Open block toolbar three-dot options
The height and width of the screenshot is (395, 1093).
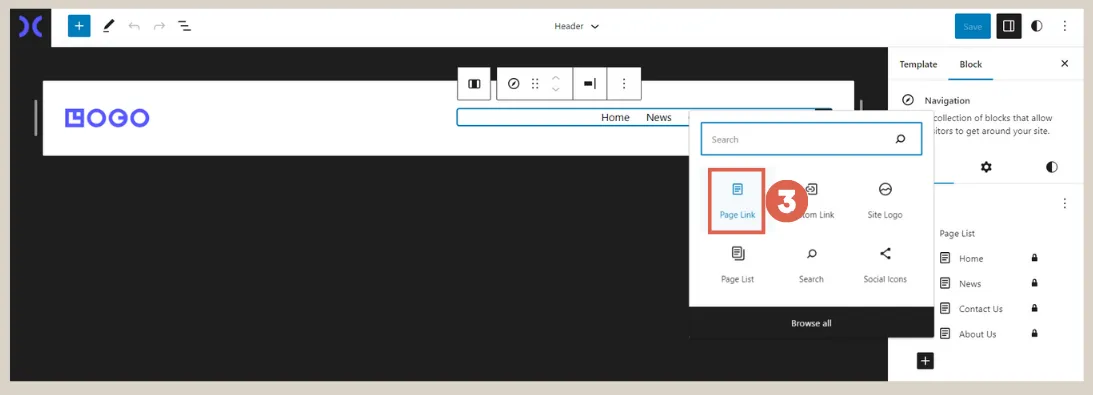pyautogui.click(x=624, y=84)
